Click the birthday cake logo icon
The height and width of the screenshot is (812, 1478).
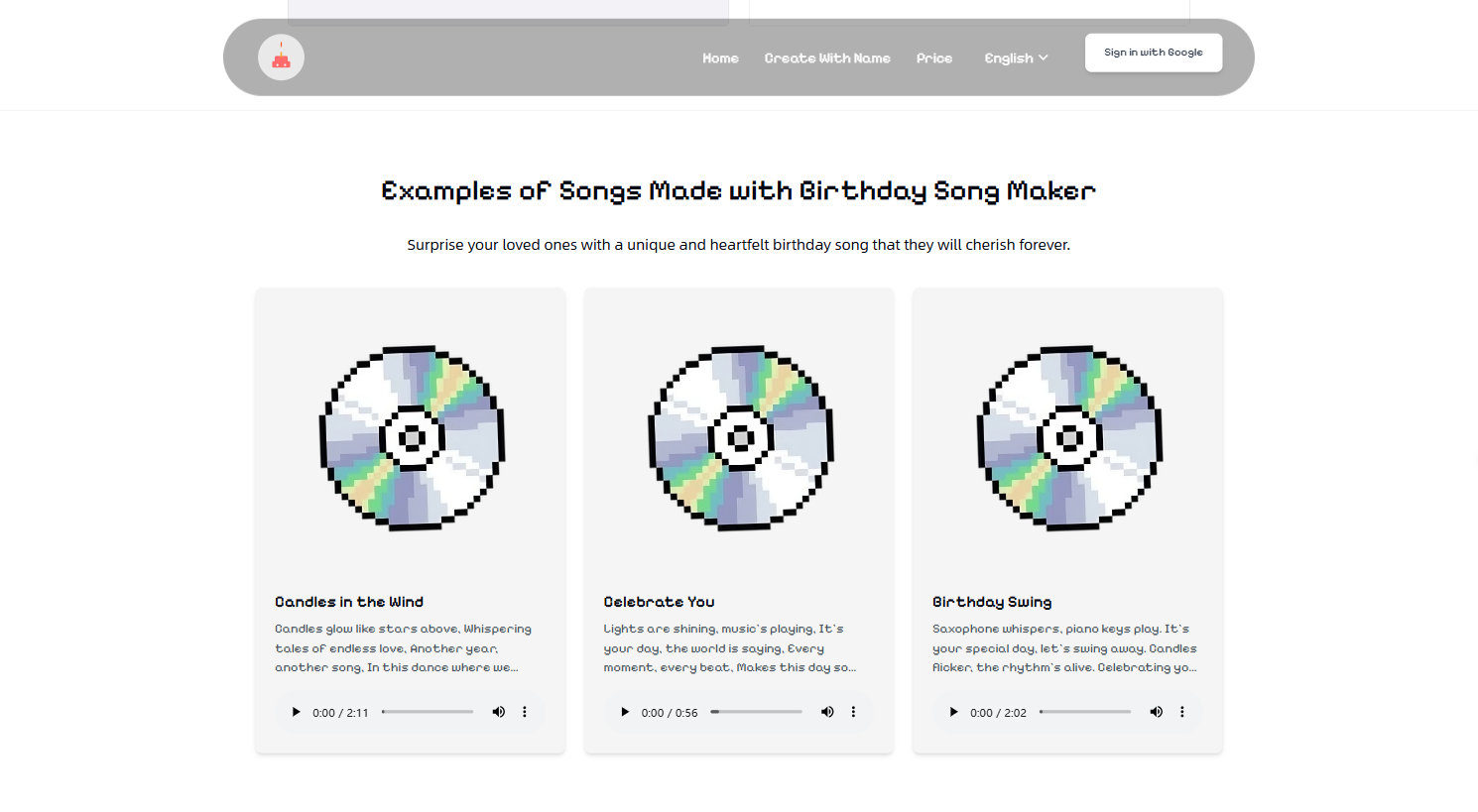point(281,58)
